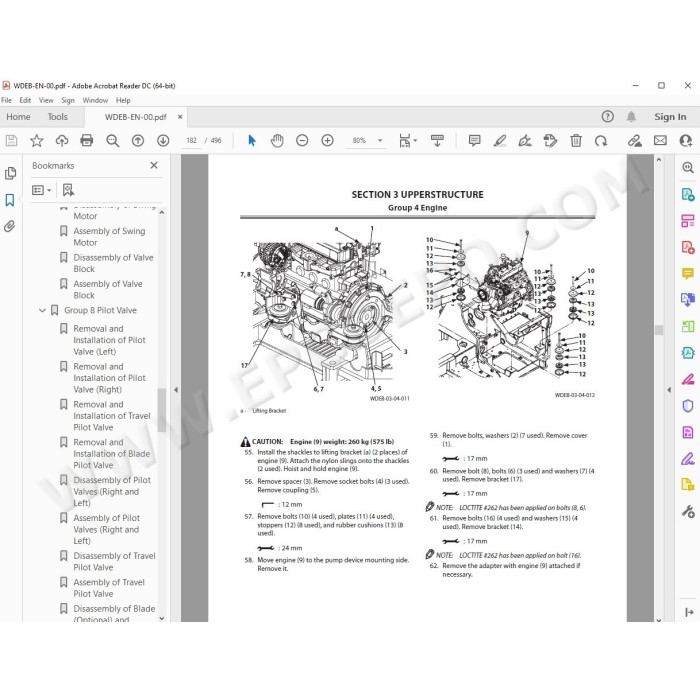Open Assembly of Travel Pilot Valve bookmark
This screenshot has width=700, height=700.
[109, 588]
